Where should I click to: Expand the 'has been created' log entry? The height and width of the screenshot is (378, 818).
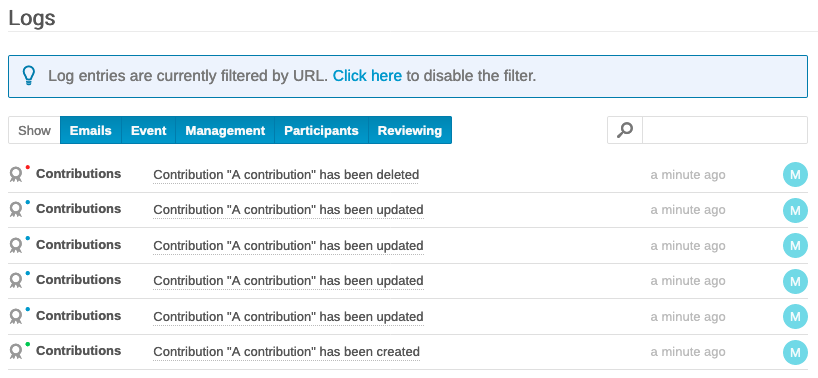tap(286, 352)
